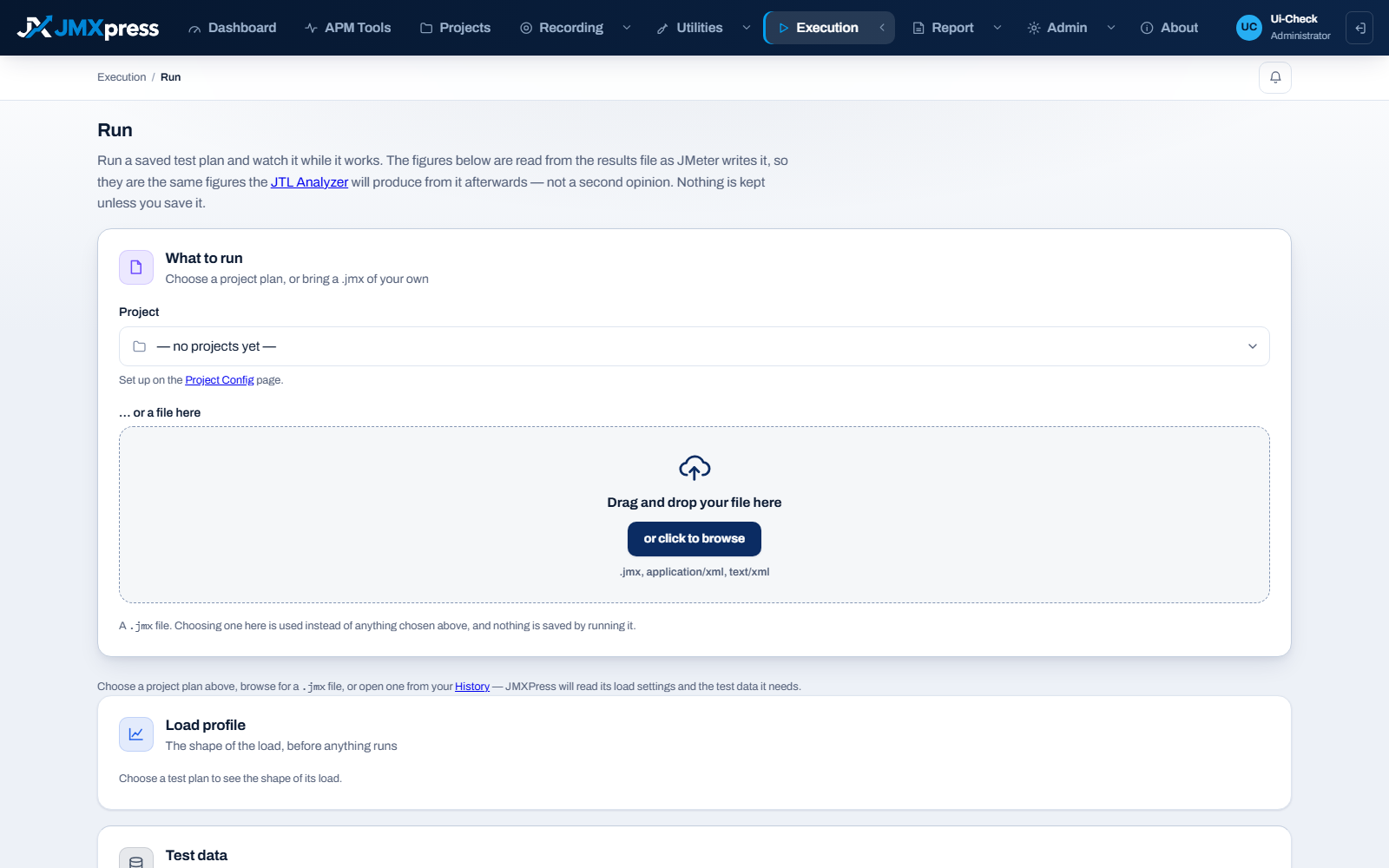Viewport: 1389px width, 868px height.
Task: Open the Admin menu
Action: pyautogui.click(x=1057, y=28)
